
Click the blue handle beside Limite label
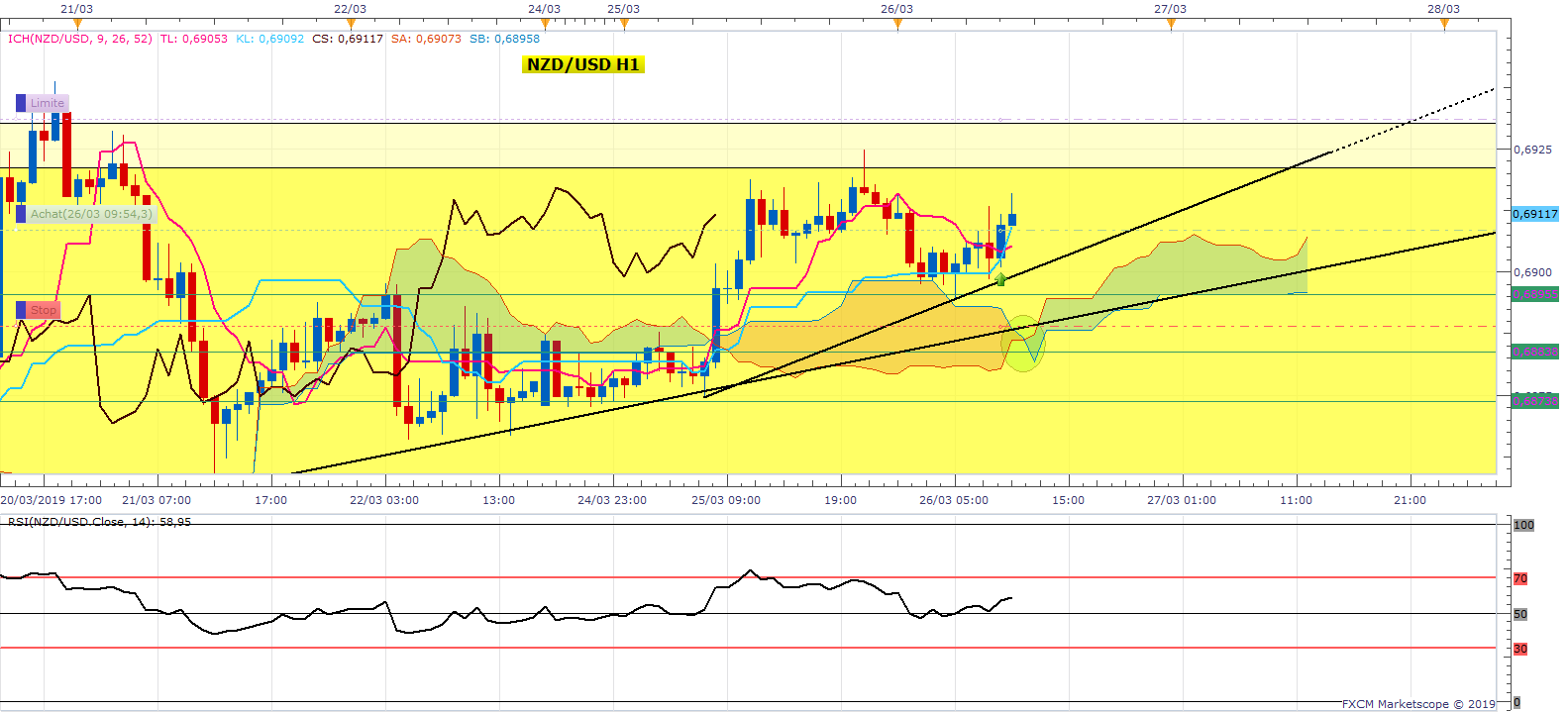21,103
